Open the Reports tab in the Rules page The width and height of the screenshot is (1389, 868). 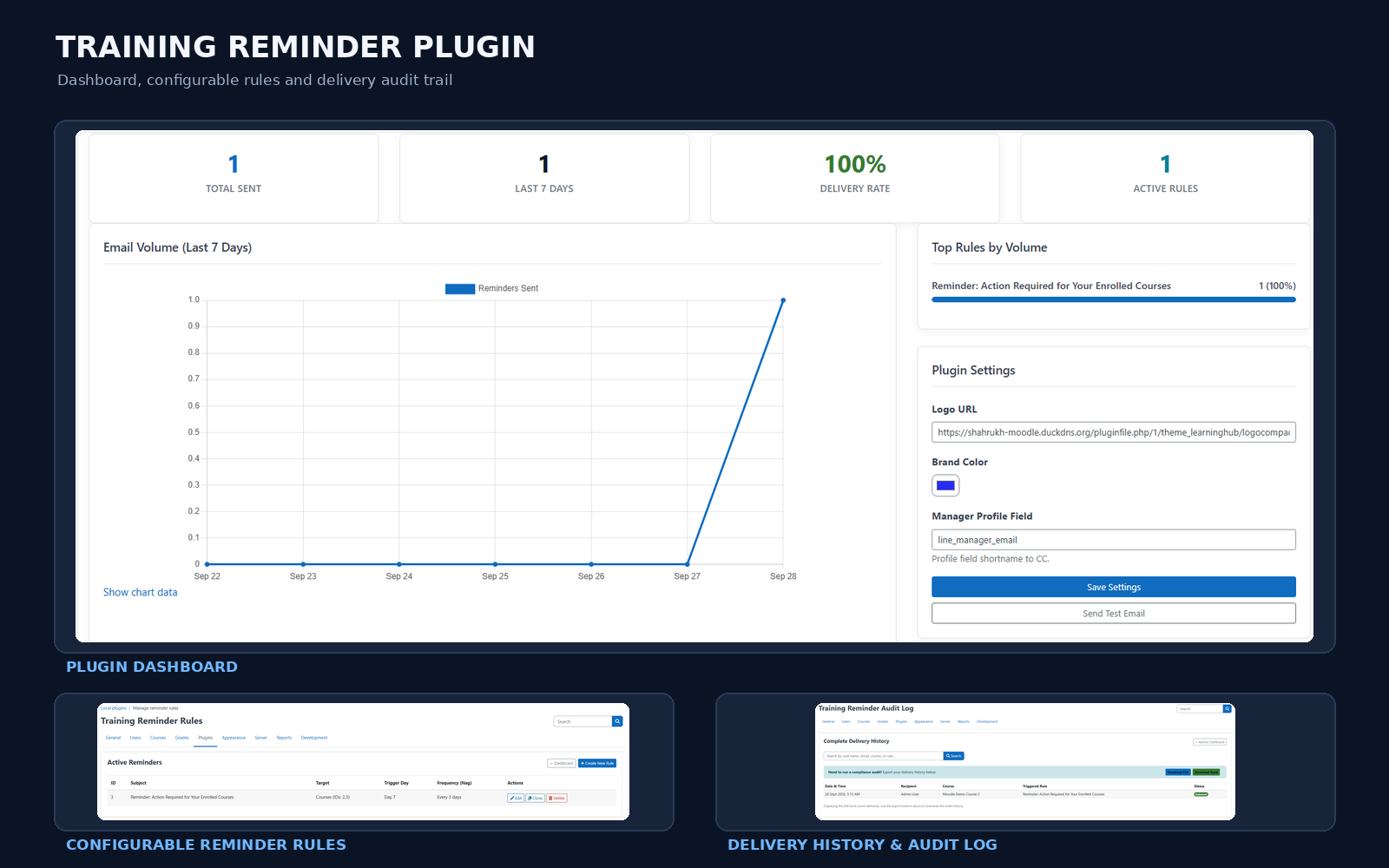284,738
